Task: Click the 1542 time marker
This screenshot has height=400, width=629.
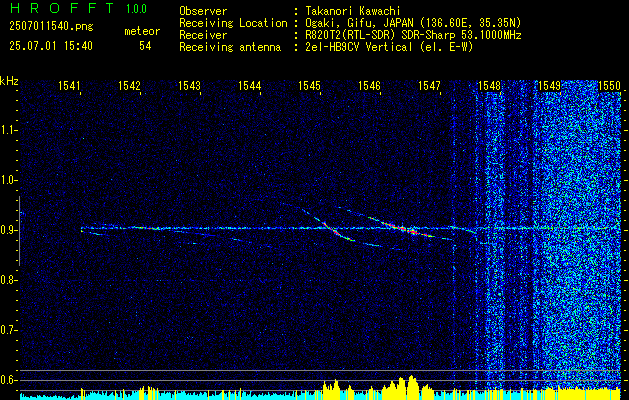Action: 130,85
